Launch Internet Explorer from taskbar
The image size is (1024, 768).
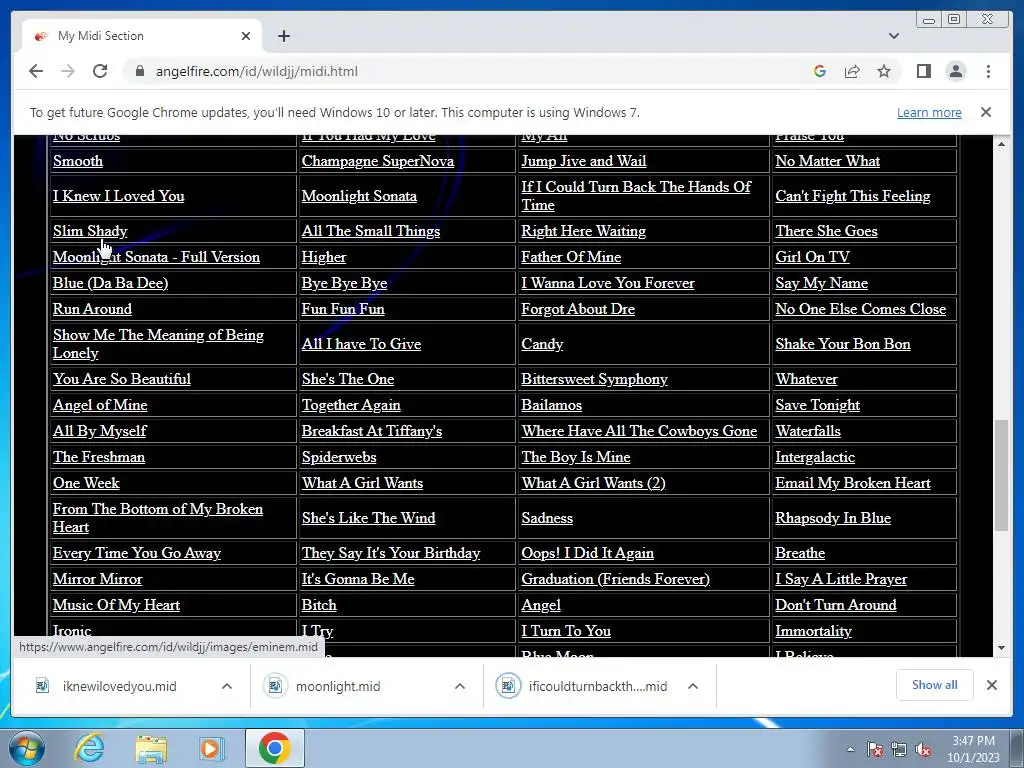point(89,748)
